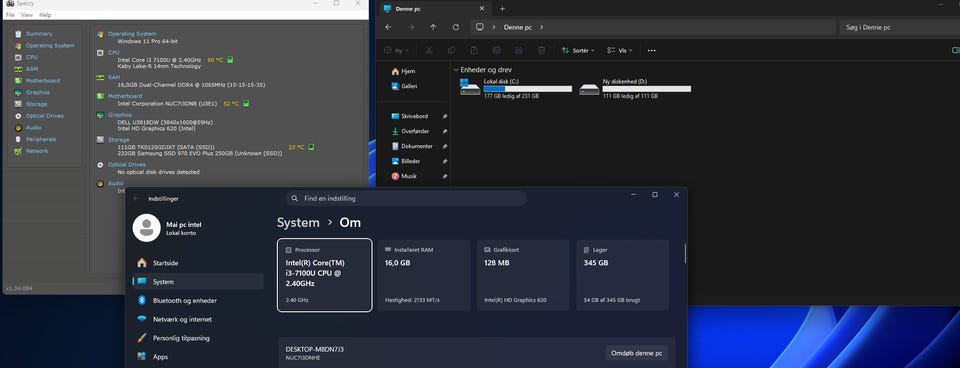The width and height of the screenshot is (960, 368).
Task: Collapse the 'Enheder og drev' group
Action: (456, 70)
